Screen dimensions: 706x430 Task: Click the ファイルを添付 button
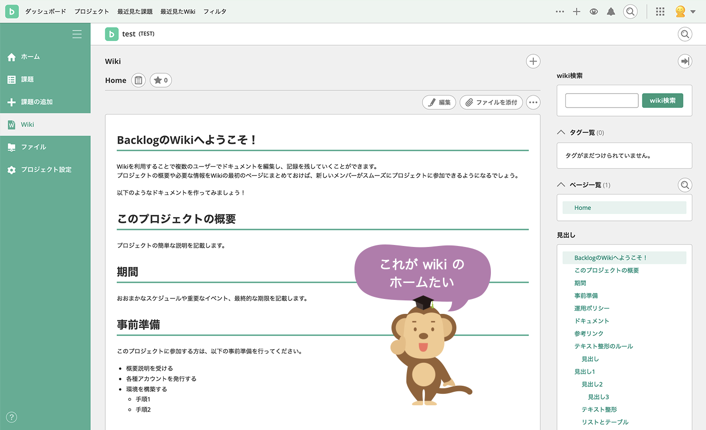pos(491,102)
